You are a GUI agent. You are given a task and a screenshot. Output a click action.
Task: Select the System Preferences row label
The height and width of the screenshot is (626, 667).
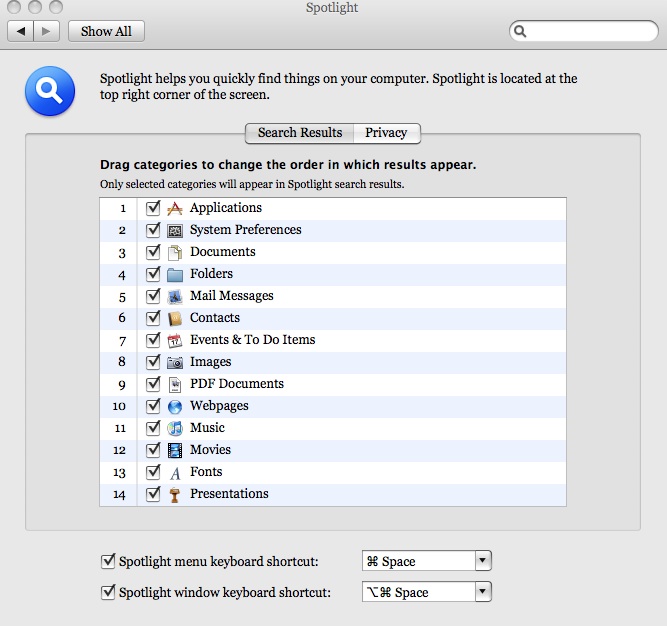click(245, 230)
